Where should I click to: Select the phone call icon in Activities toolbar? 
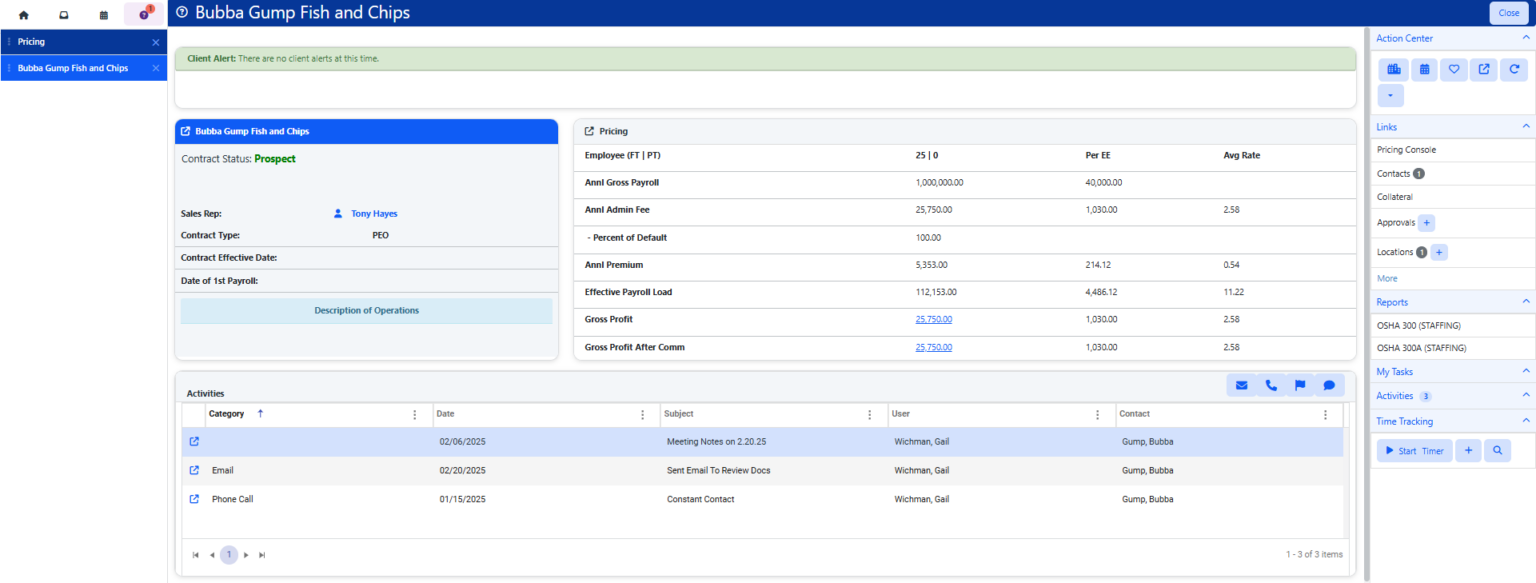pyautogui.click(x=1271, y=384)
